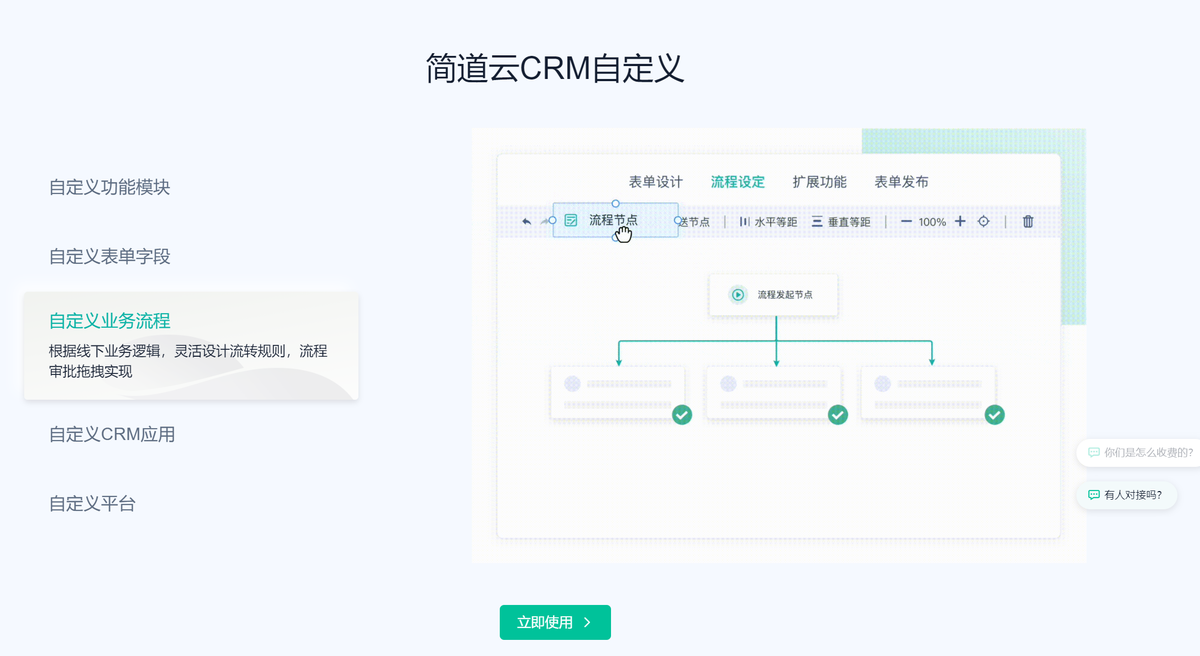Image resolution: width=1200 pixels, height=656 pixels.
Task: Select the 自定义平台 item
Action: [x=92, y=503]
